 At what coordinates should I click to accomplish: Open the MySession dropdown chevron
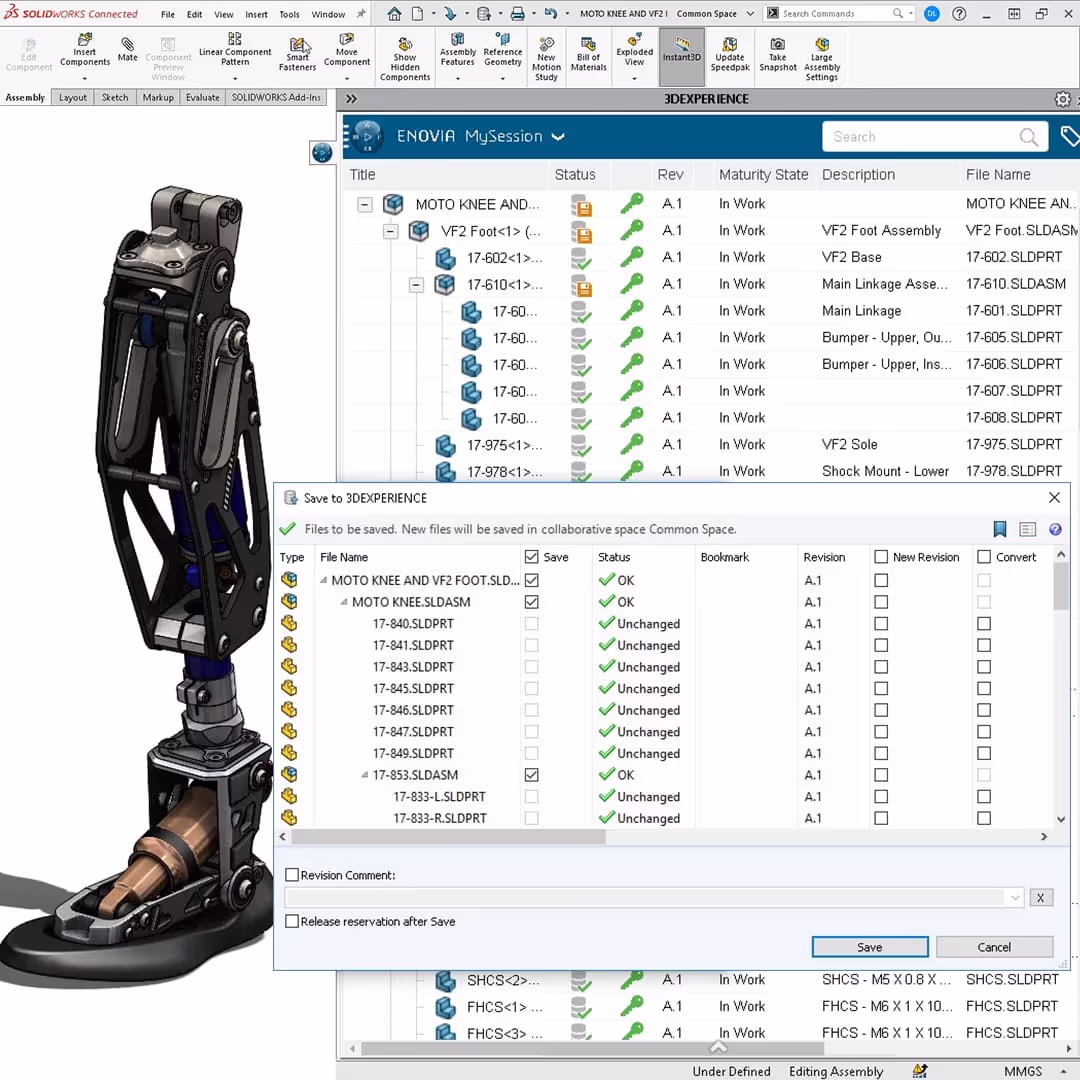559,136
